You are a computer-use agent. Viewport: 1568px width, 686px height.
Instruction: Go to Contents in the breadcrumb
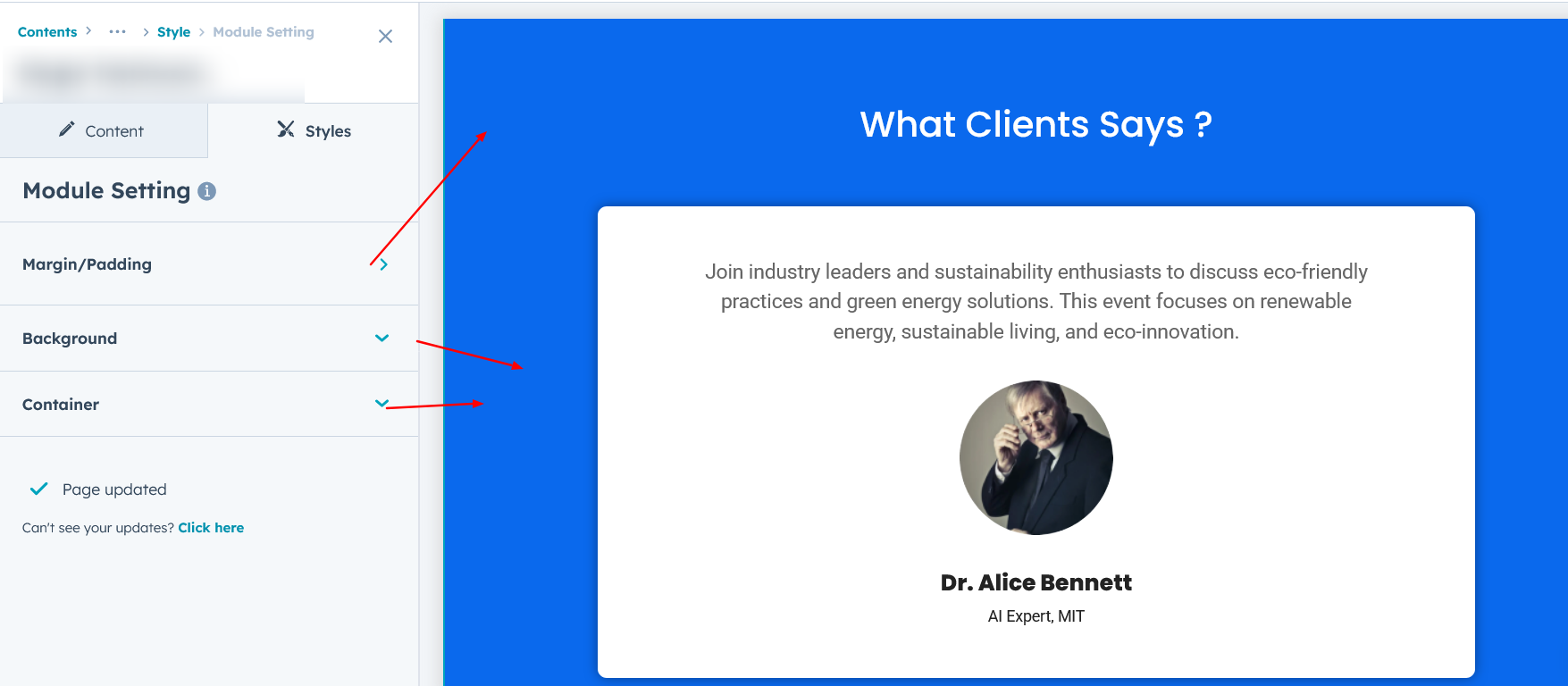[47, 32]
